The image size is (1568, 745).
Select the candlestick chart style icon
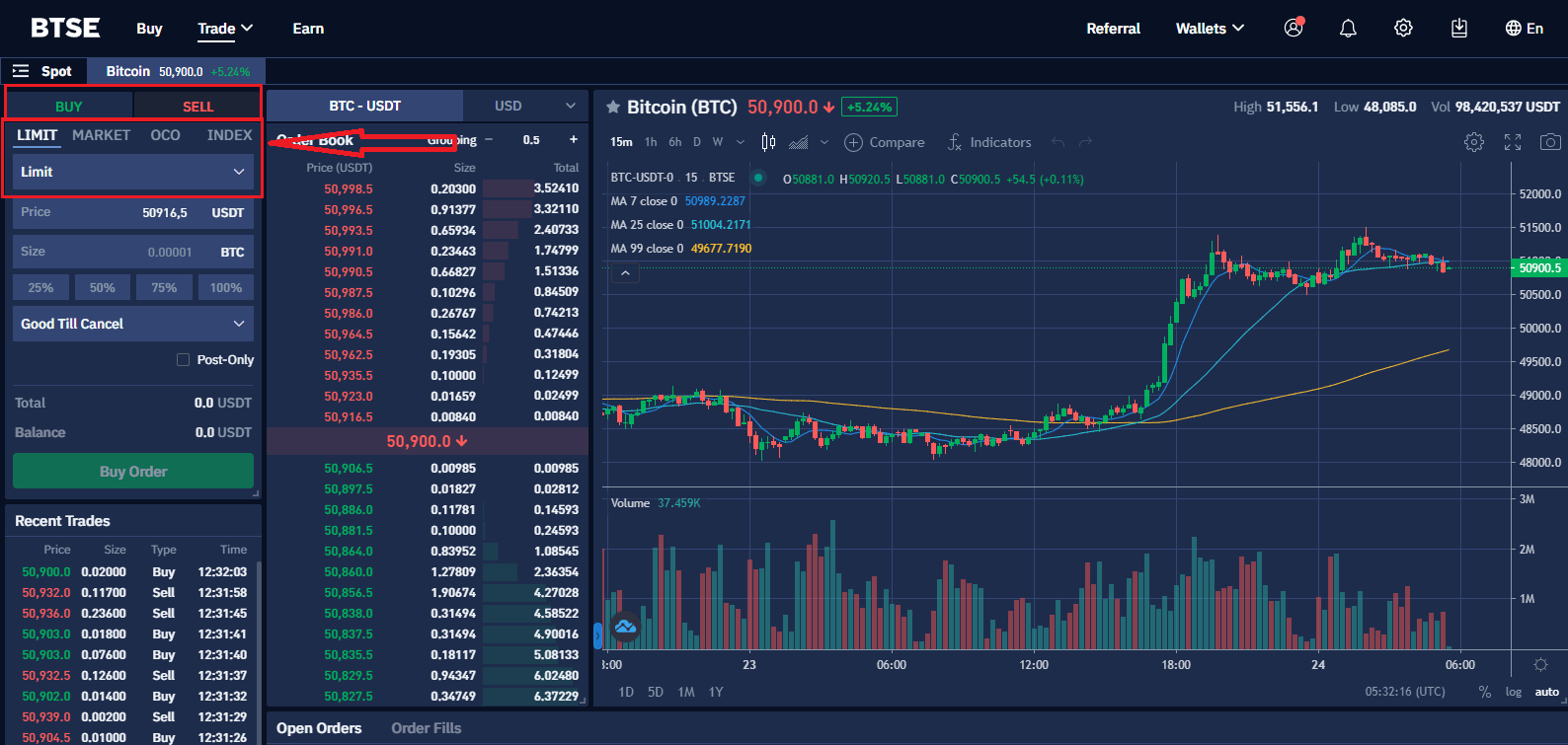[x=768, y=142]
